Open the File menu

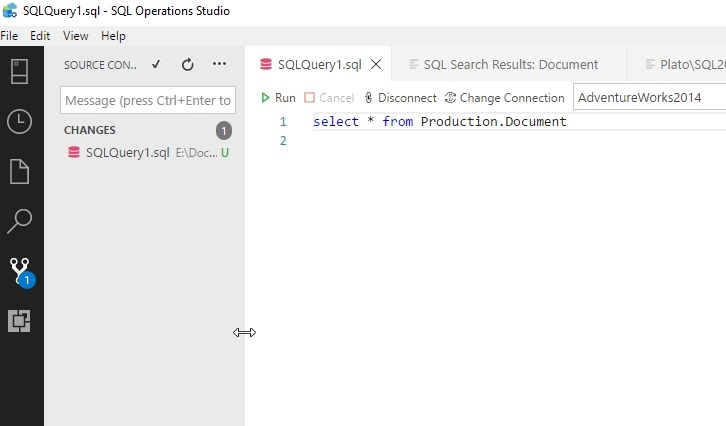pyautogui.click(x=9, y=36)
